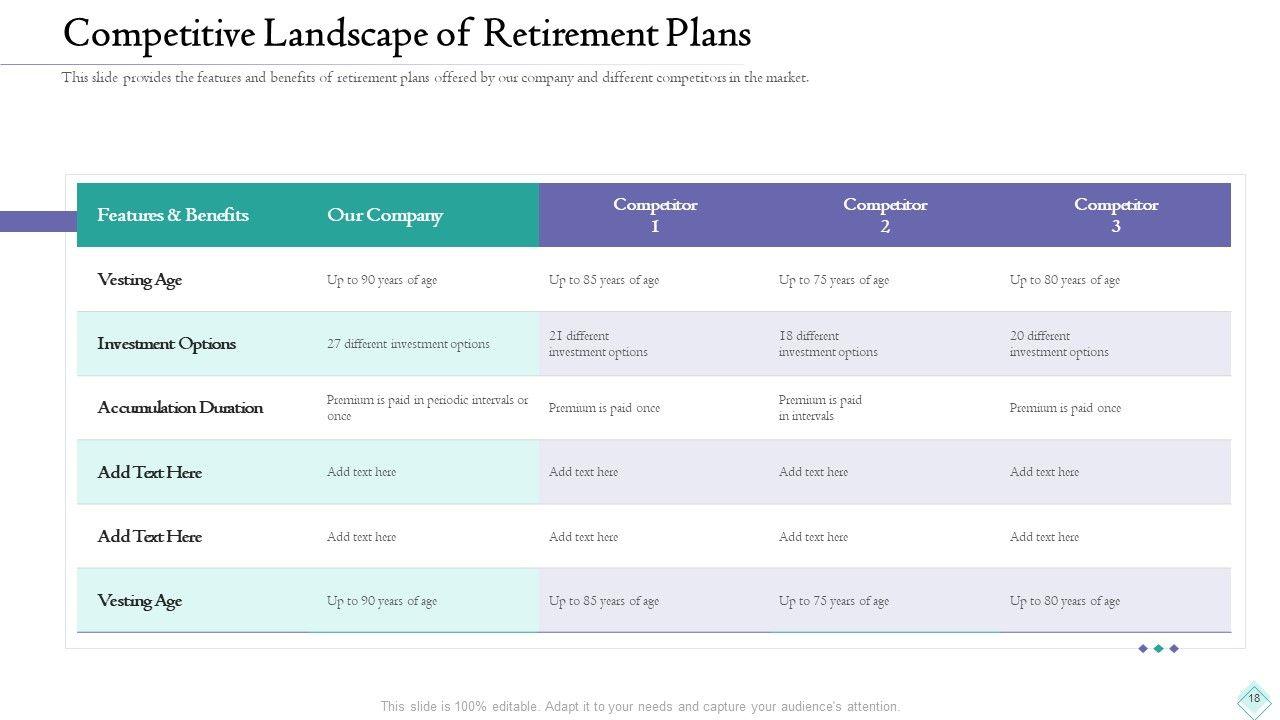This screenshot has width=1280, height=720.
Task: Click the Competitor 3 header cell
Action: coord(1116,215)
